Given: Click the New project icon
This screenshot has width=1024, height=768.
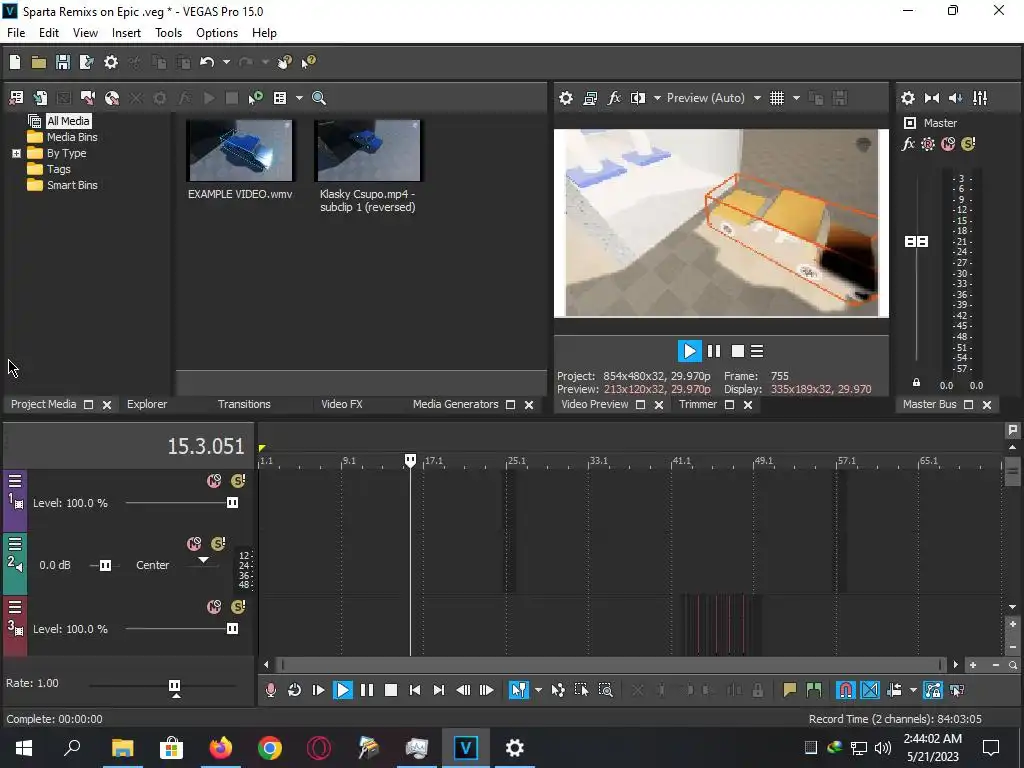Looking at the screenshot, I should pyautogui.click(x=15, y=62).
